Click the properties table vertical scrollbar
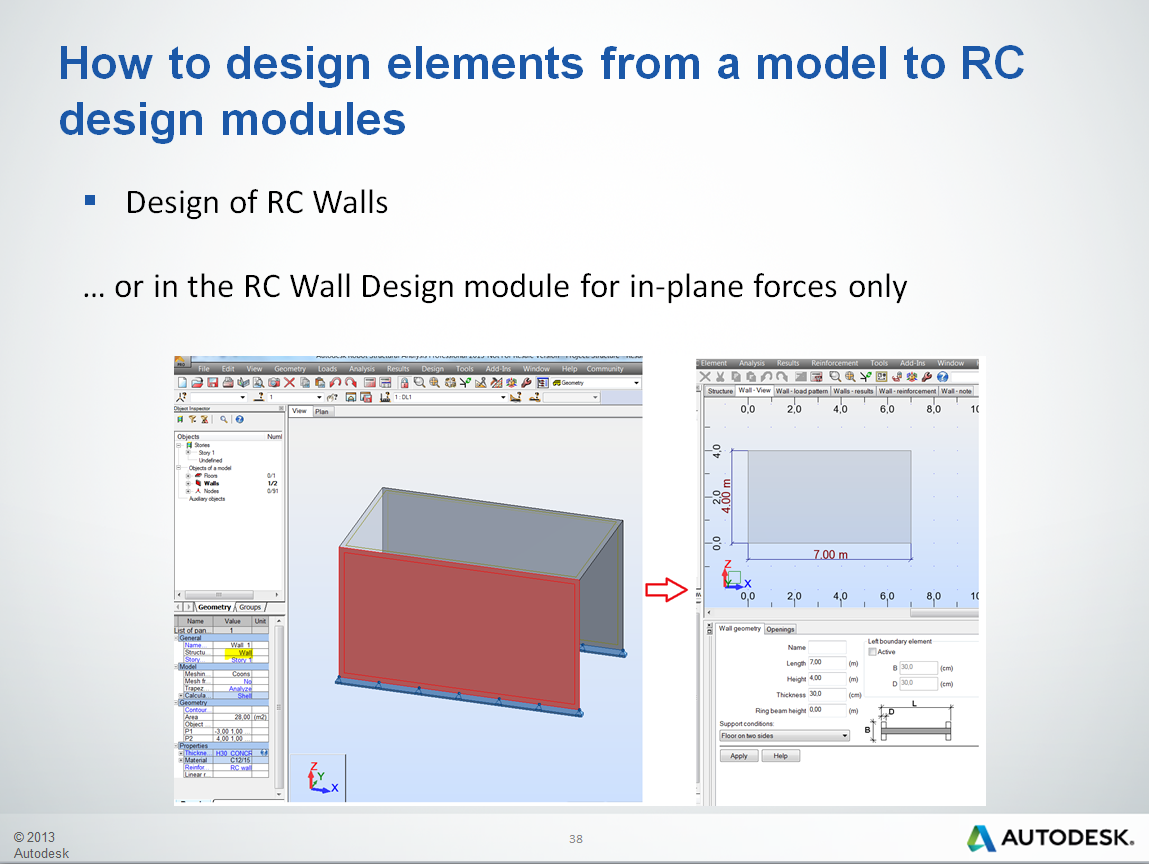 point(278,707)
